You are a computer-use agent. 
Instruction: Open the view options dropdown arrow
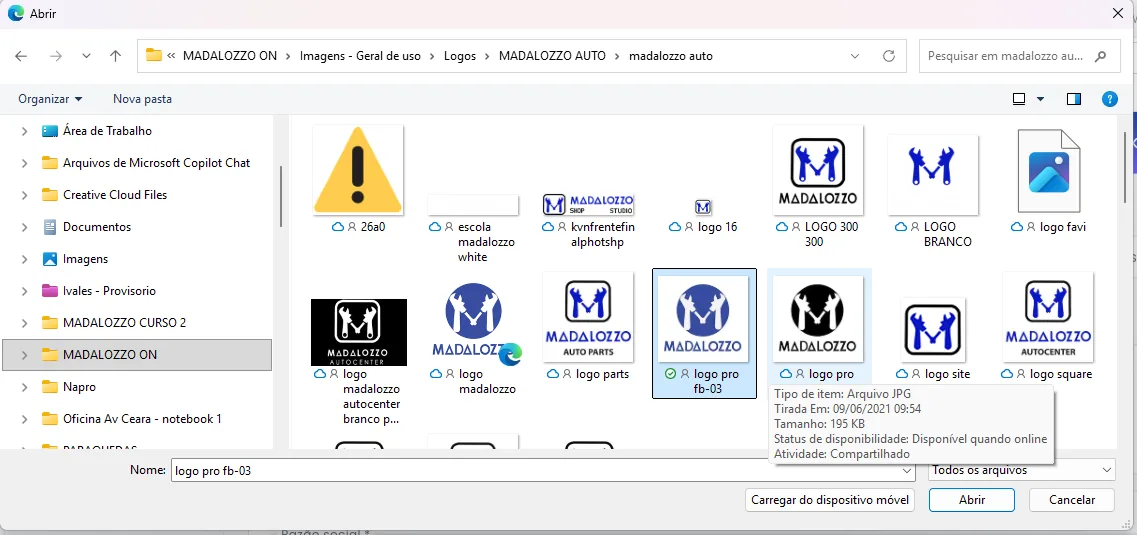click(1041, 99)
